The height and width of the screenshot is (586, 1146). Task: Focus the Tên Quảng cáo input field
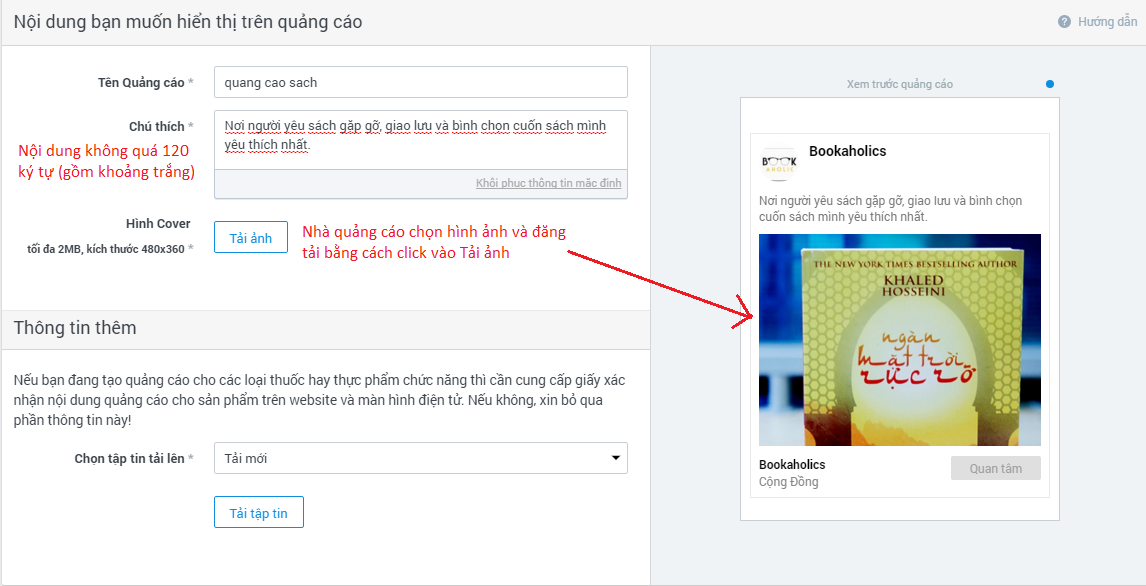coord(420,82)
